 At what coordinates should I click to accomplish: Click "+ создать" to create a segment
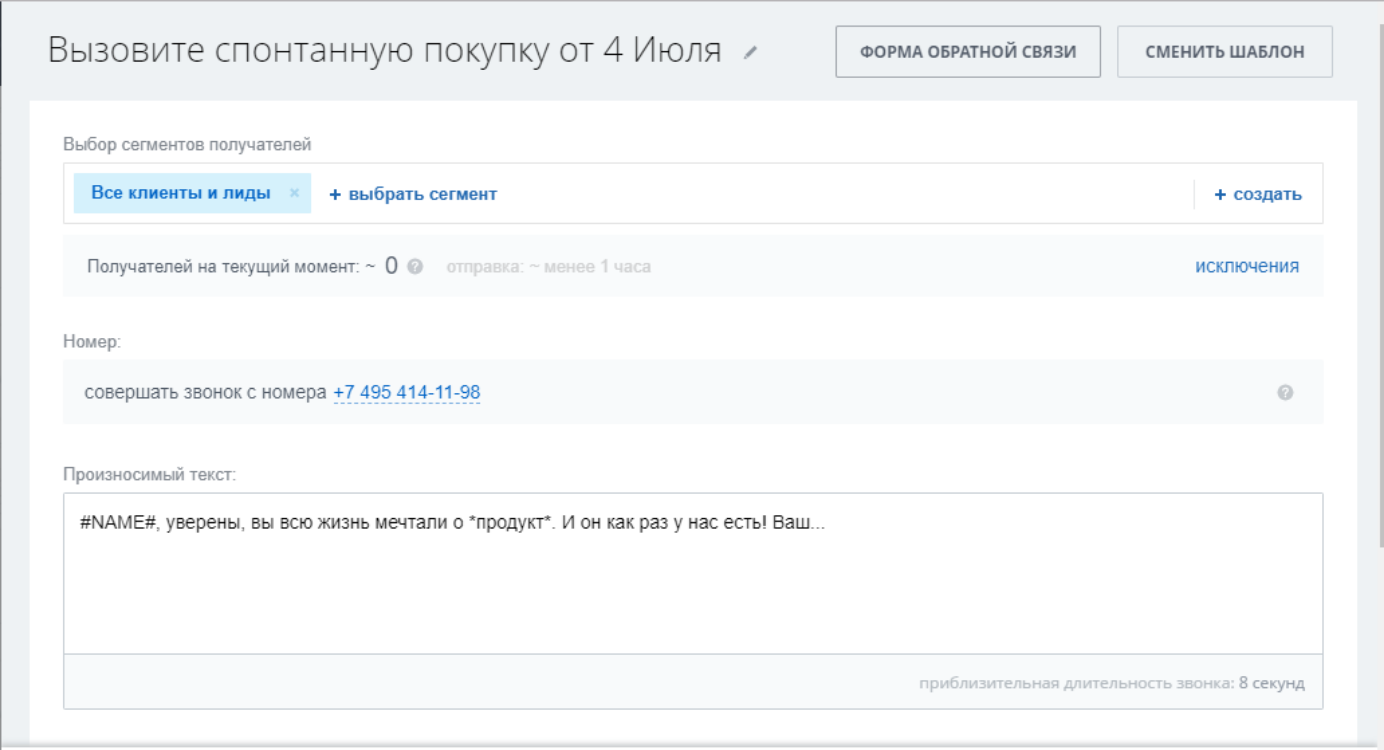pyautogui.click(x=1257, y=194)
